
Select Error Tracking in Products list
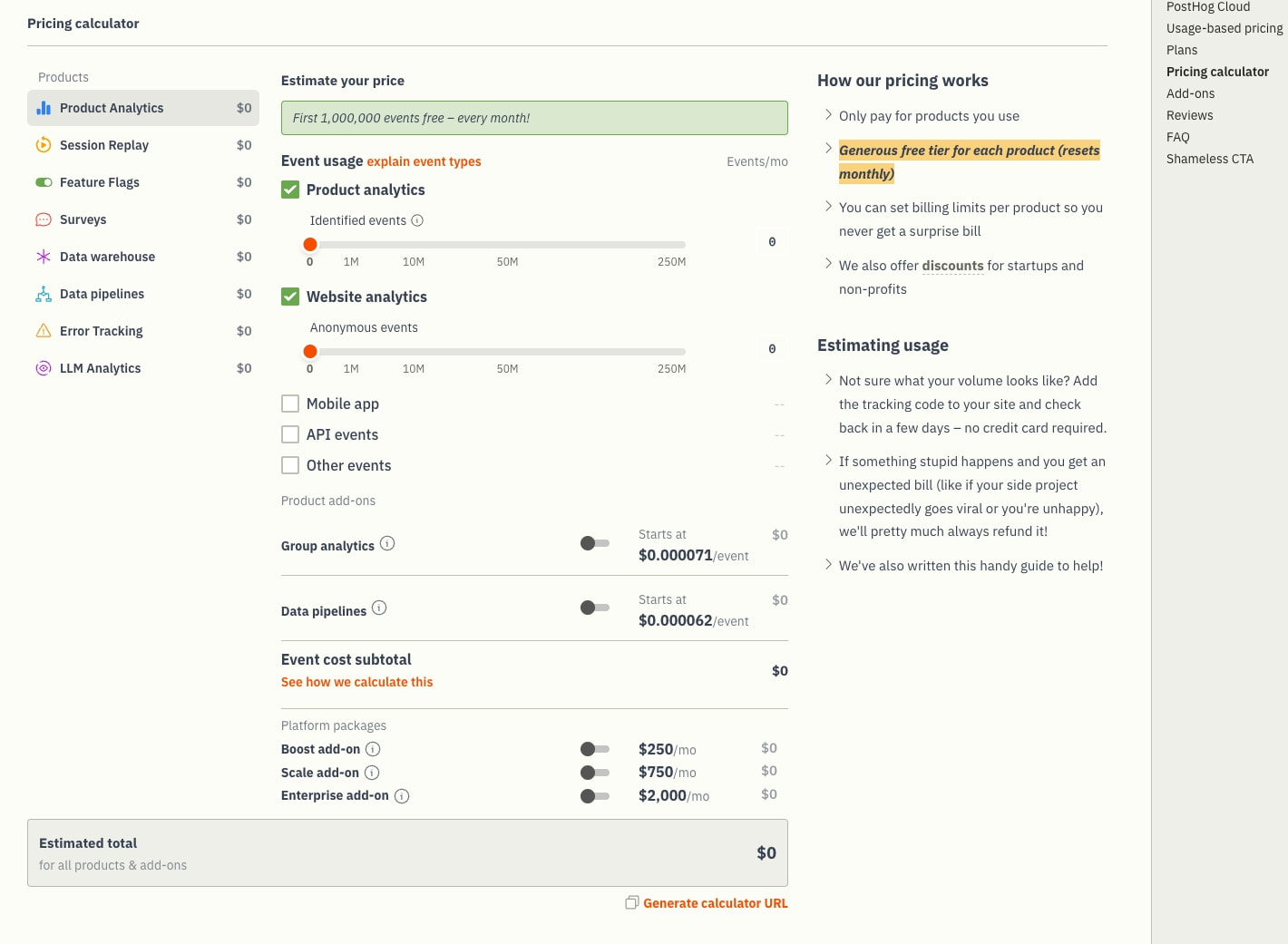[143, 331]
